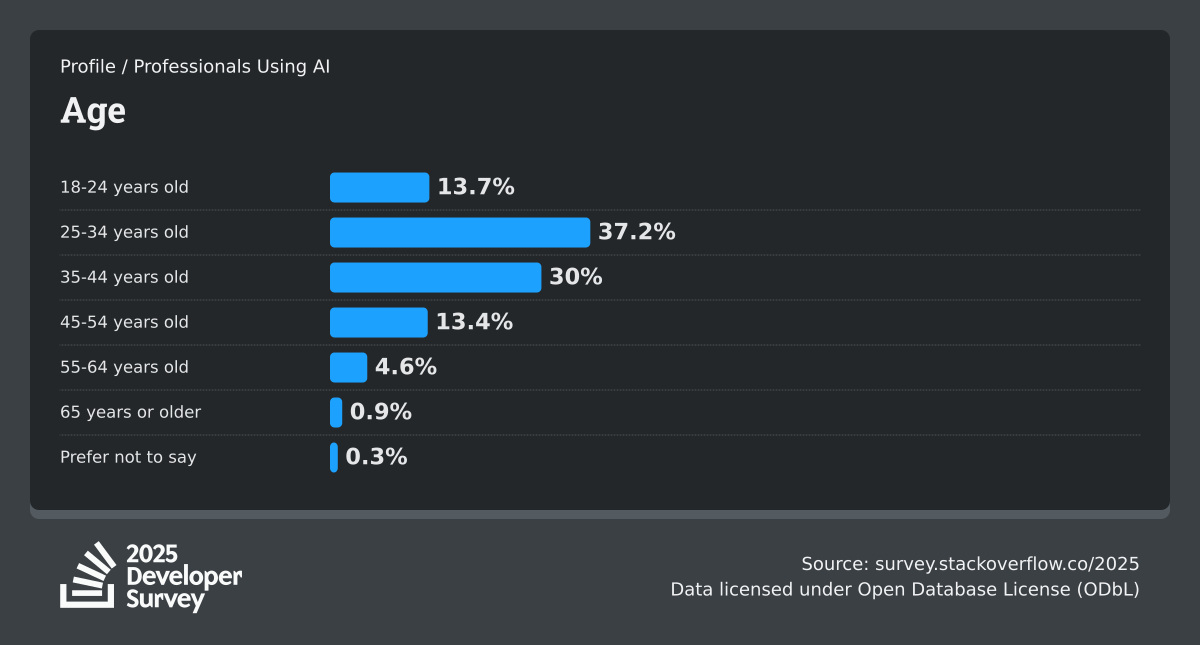Viewport: 1200px width, 645px height.
Task: Select the 35-44 years old bar
Action: 435,277
